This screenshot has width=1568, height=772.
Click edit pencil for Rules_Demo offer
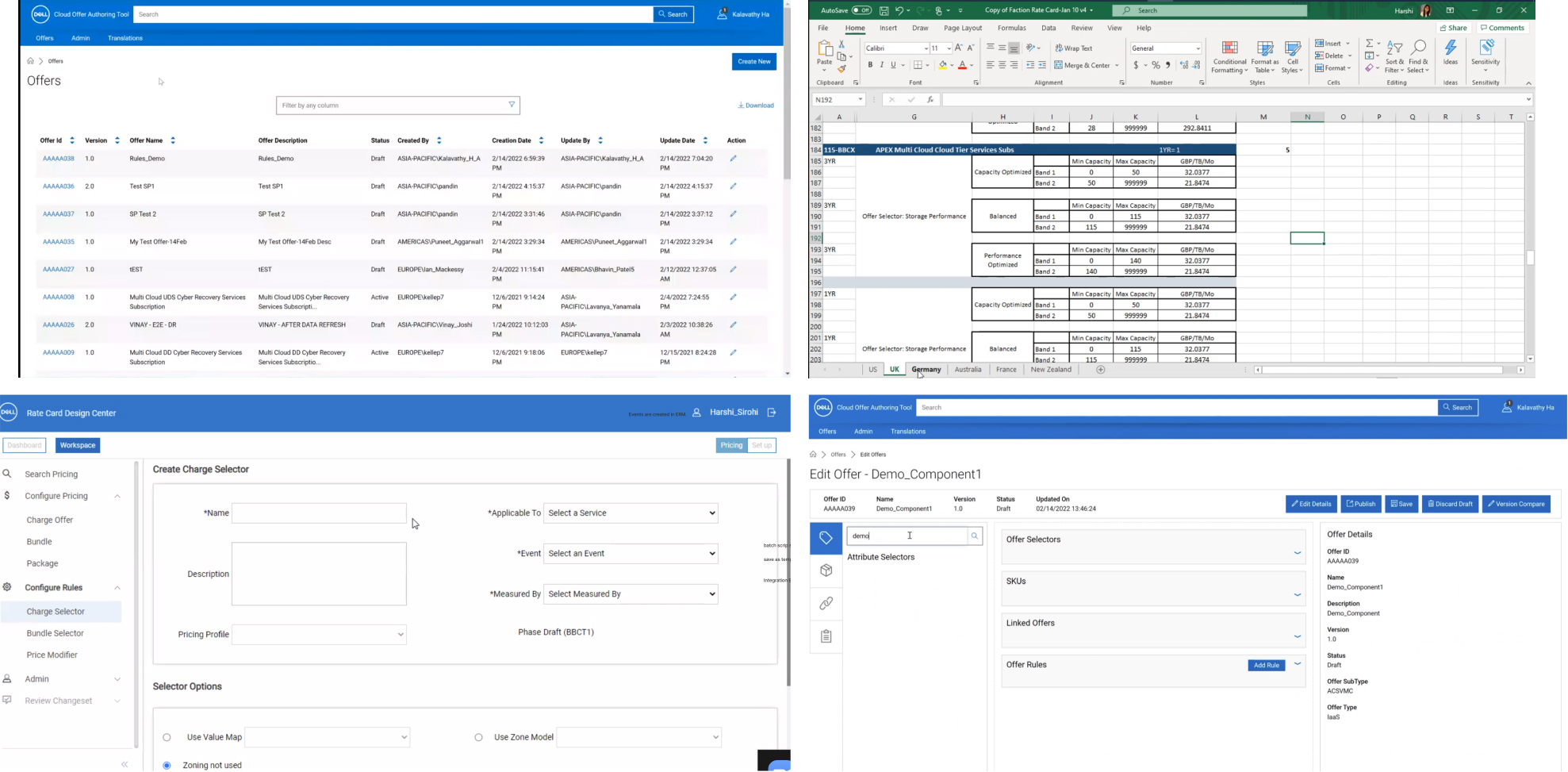(733, 159)
